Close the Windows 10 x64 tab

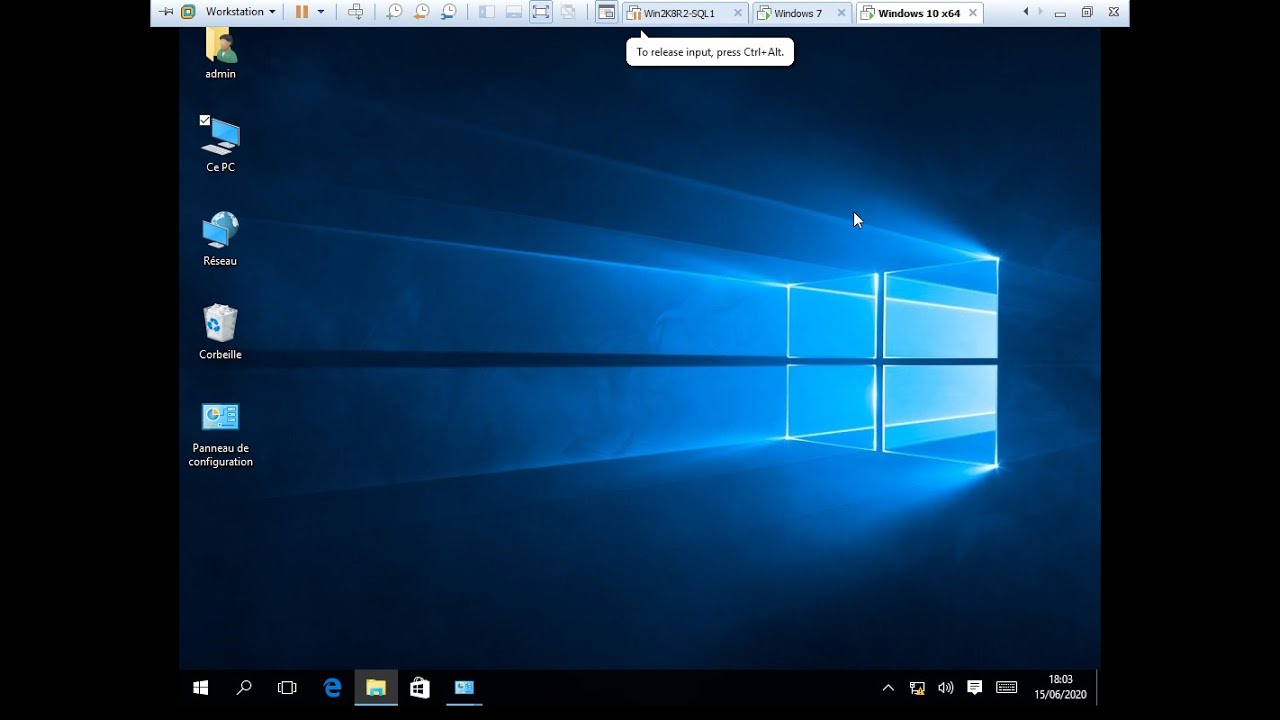(971, 13)
